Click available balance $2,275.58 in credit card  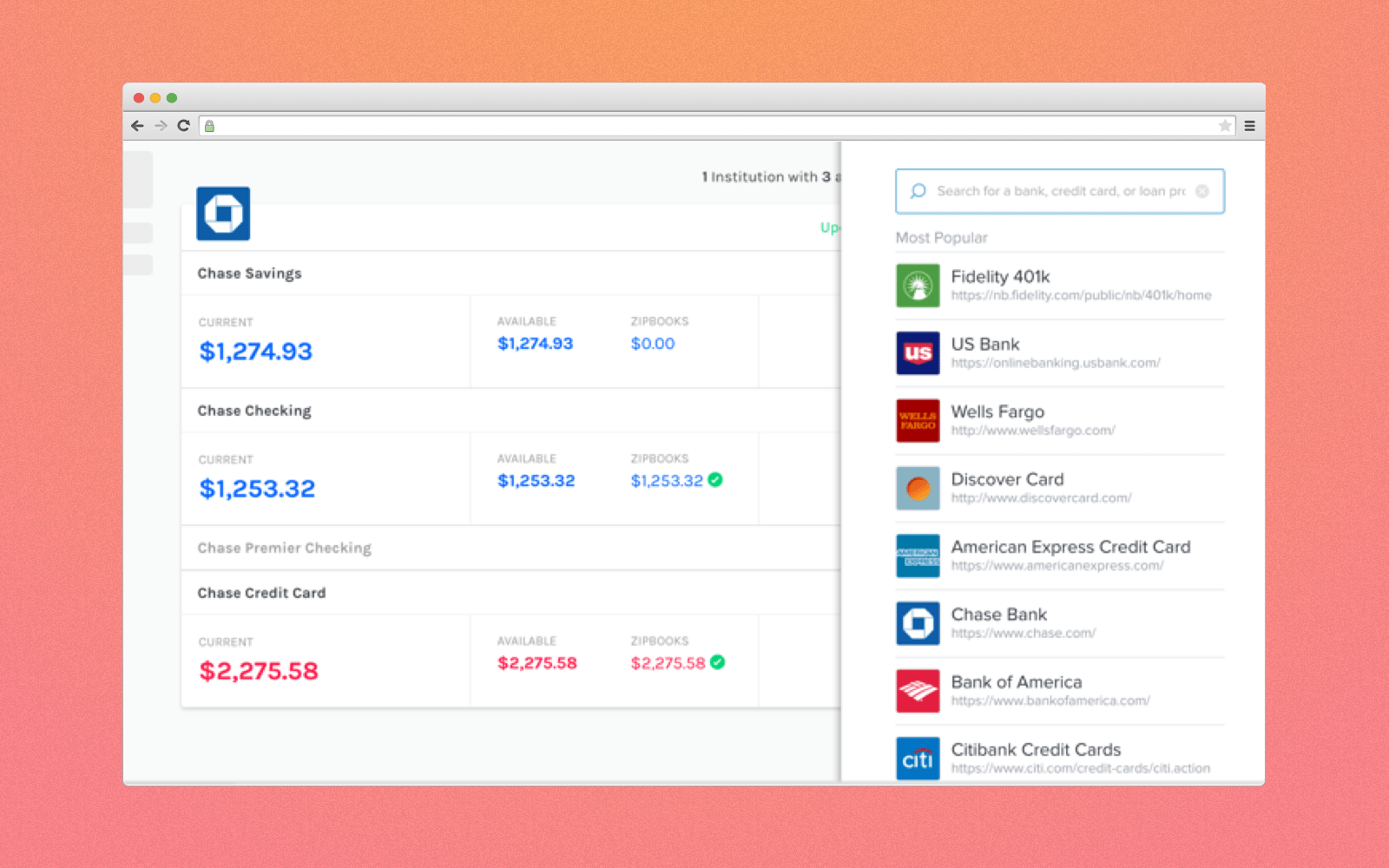click(537, 663)
